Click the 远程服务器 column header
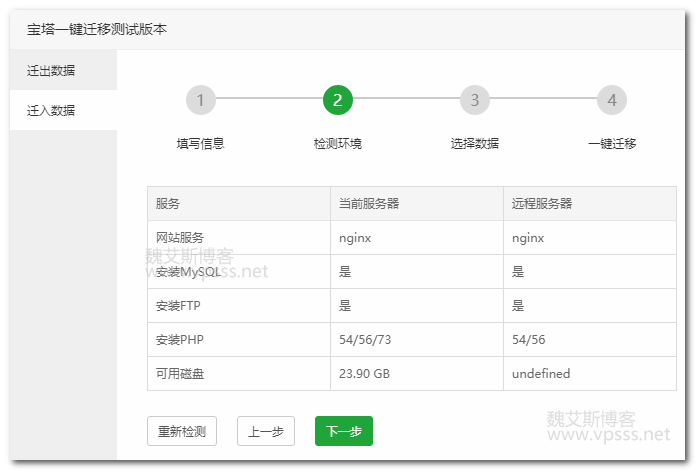 click(x=542, y=204)
